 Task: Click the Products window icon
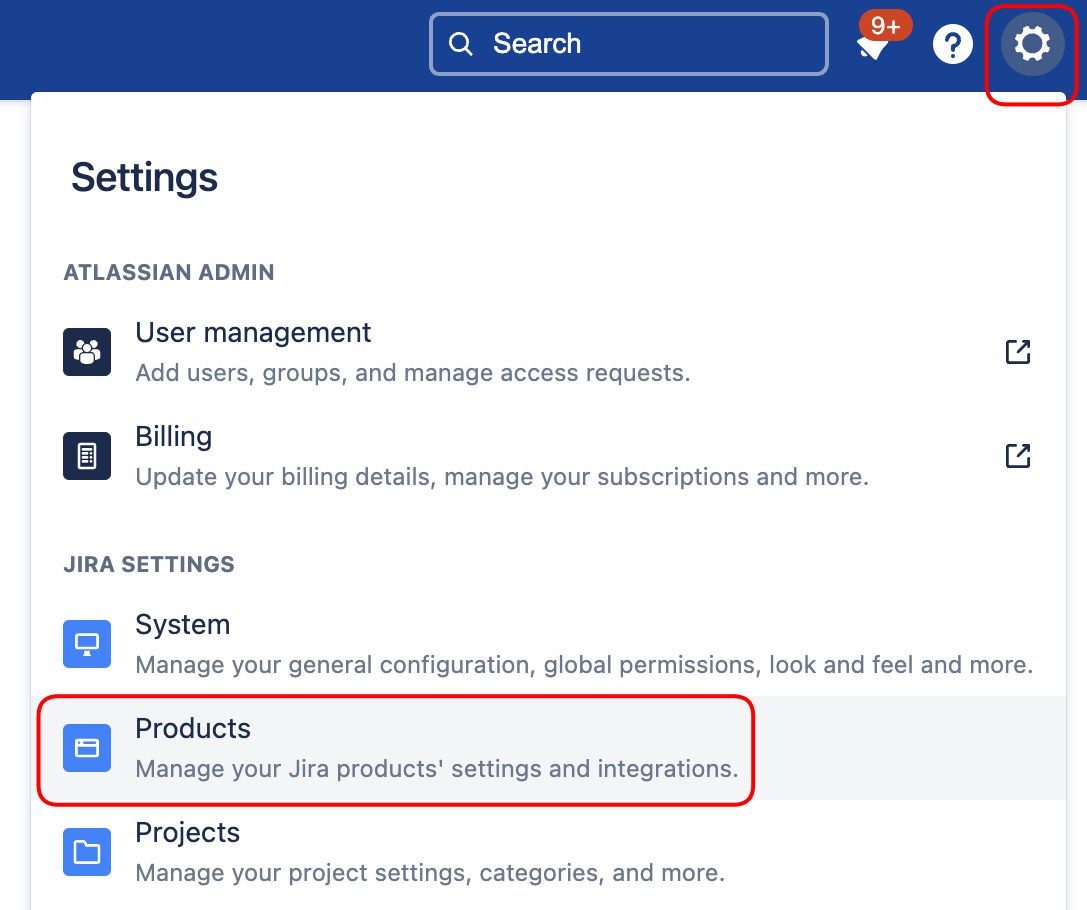coord(87,748)
